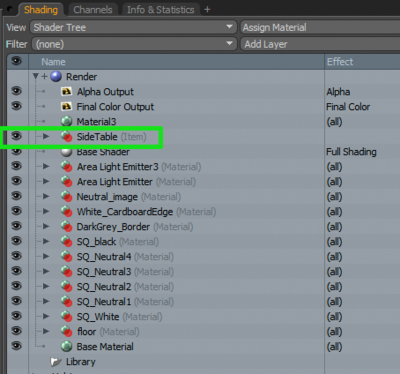The image size is (400, 374).
Task: Click the Assign Material button
Action: (320, 27)
